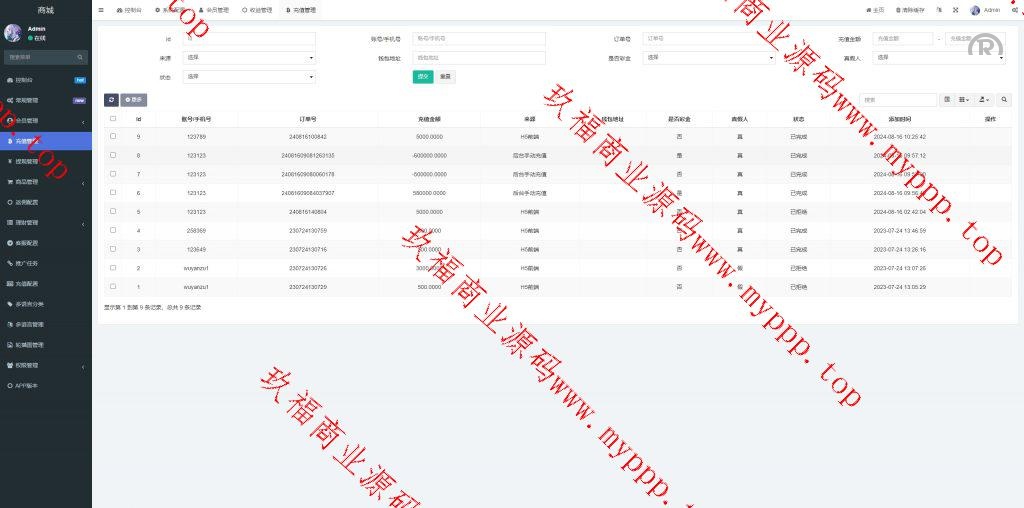Click the search magnifier icon above table
Viewport: 1024px width, 508px height.
click(x=1005, y=100)
